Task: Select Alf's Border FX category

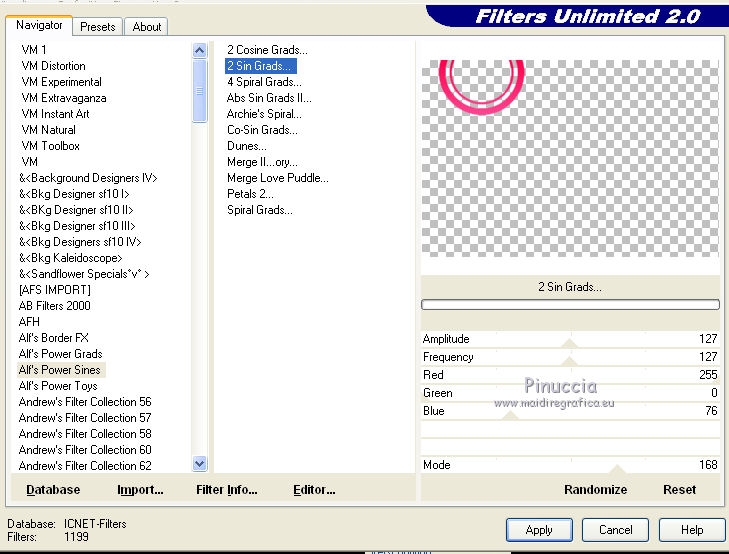Action: 53,338
